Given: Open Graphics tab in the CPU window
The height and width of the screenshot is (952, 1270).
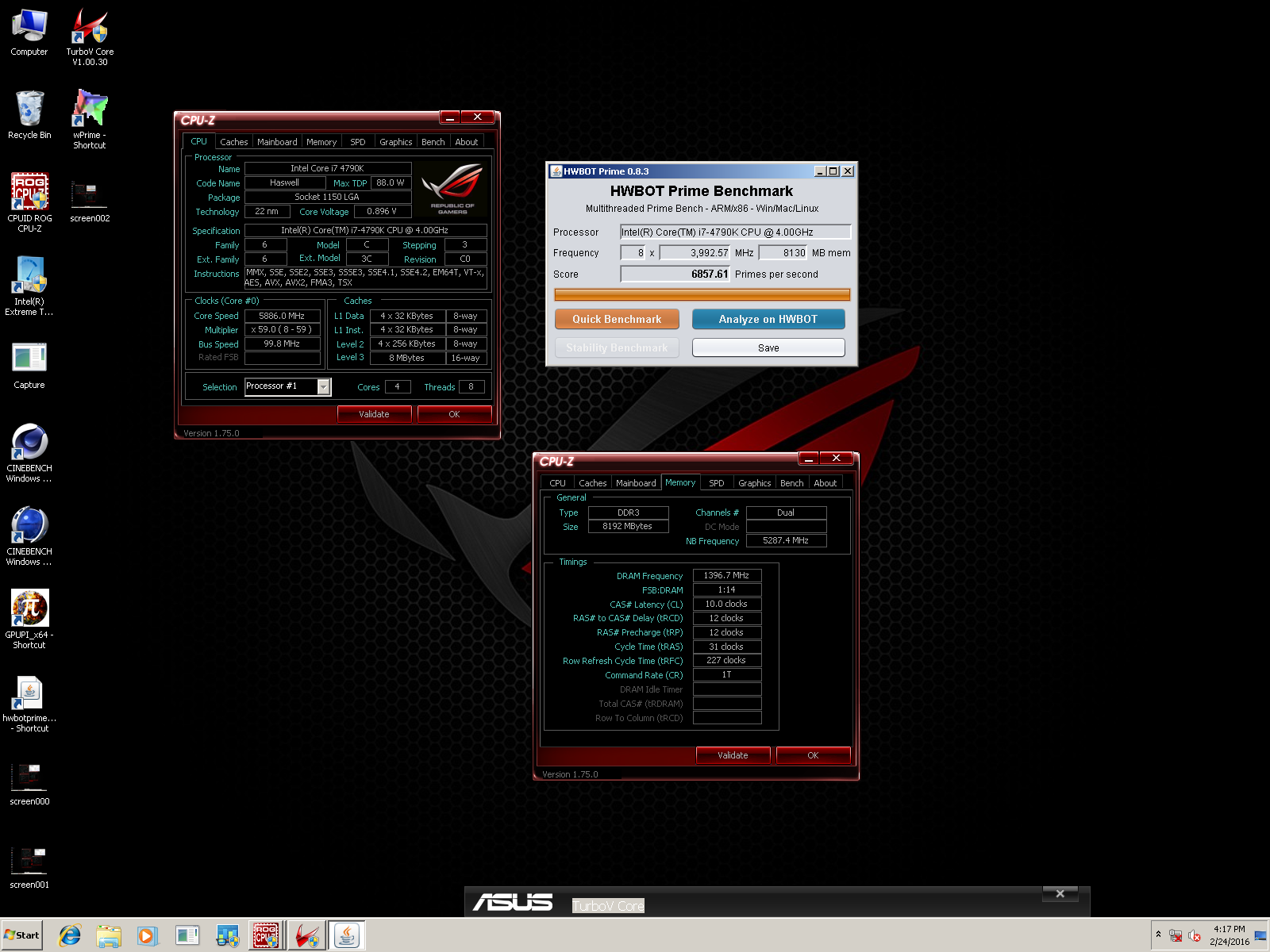Looking at the screenshot, I should 395,142.
